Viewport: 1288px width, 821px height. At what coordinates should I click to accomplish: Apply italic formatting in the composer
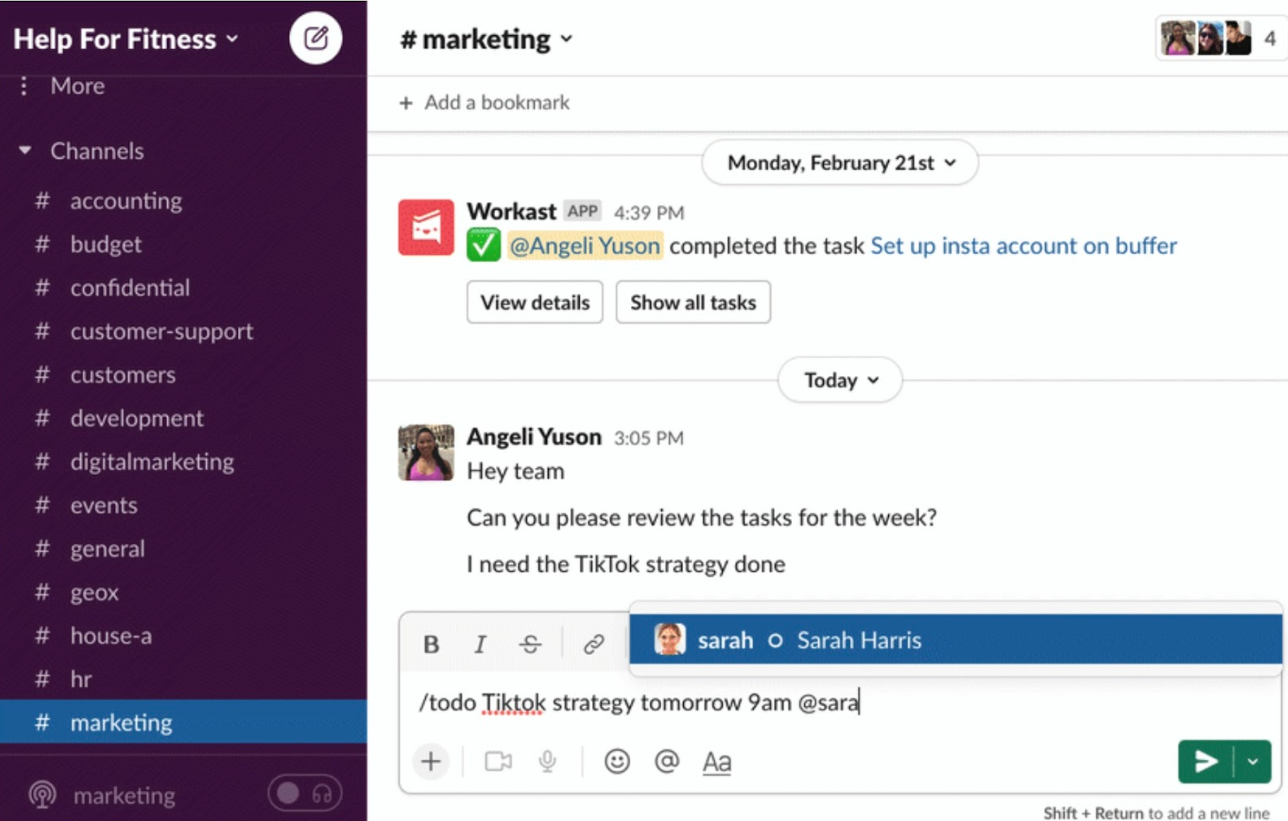(x=480, y=644)
